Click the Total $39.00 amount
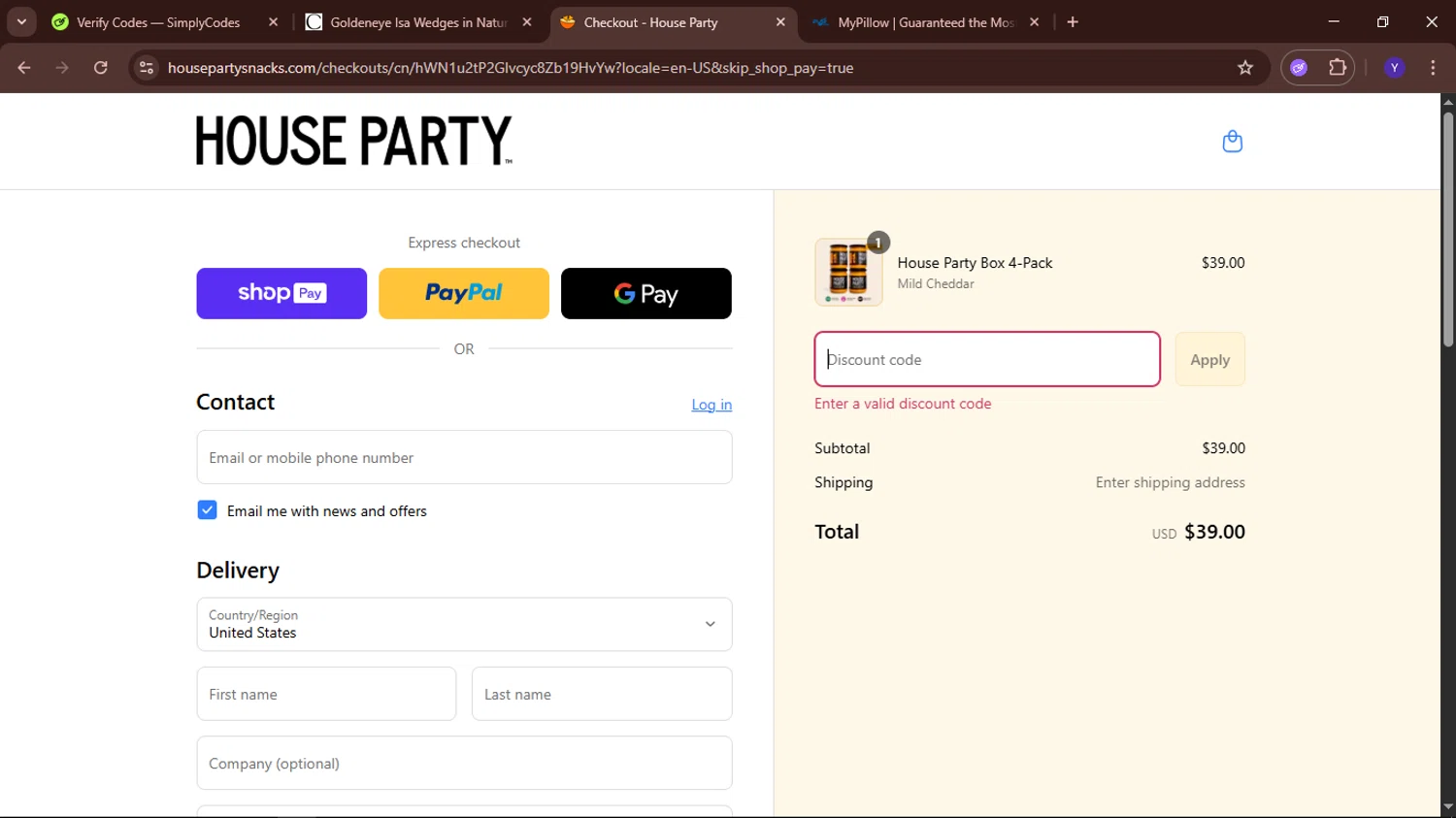The height and width of the screenshot is (818, 1456). [x=1214, y=532]
